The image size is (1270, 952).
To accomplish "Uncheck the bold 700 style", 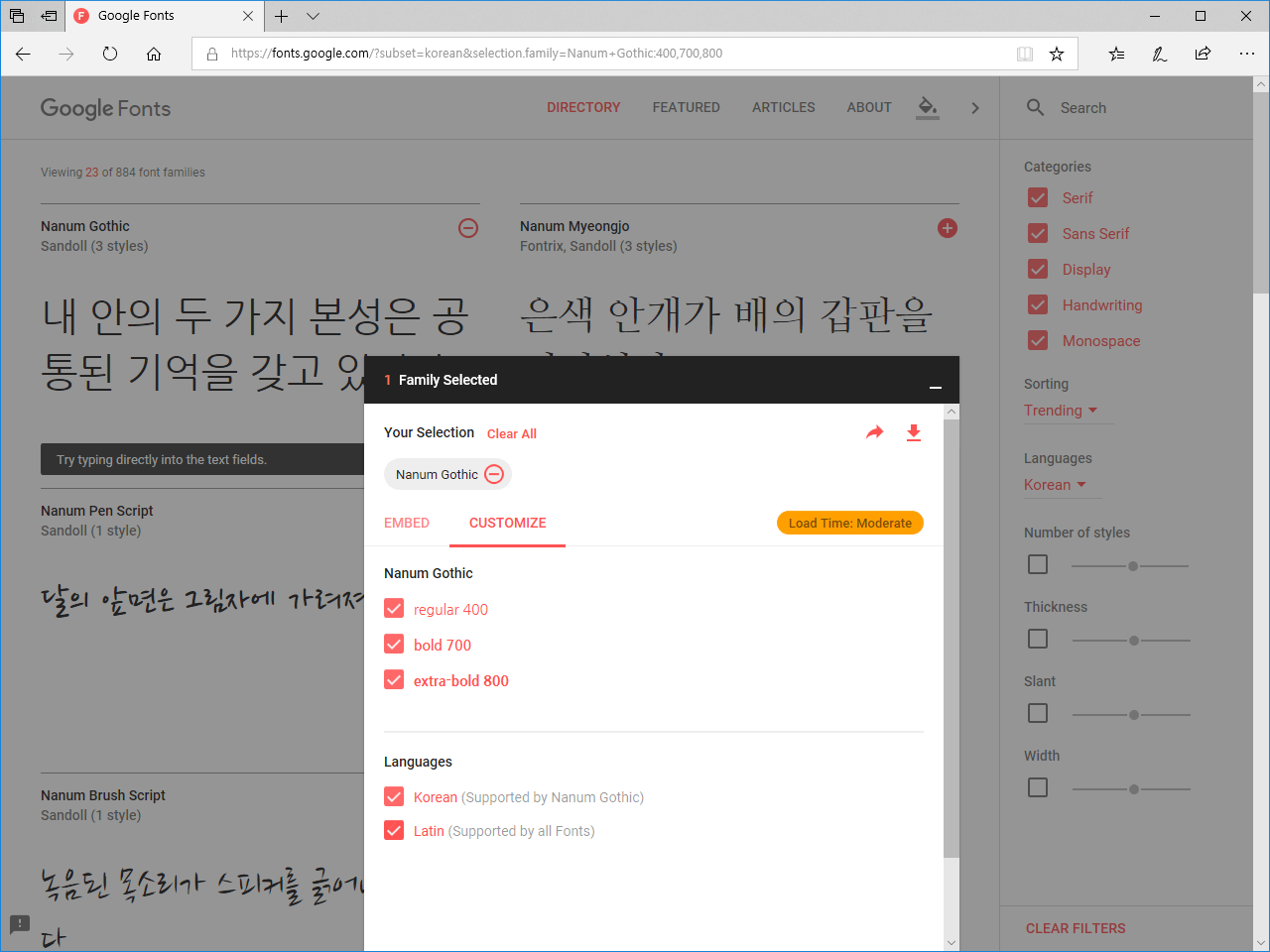I will (x=394, y=644).
